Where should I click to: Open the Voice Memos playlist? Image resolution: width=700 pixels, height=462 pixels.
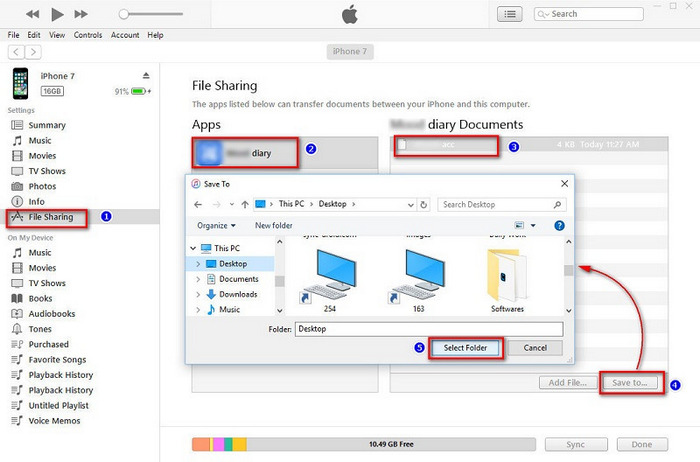pos(54,420)
